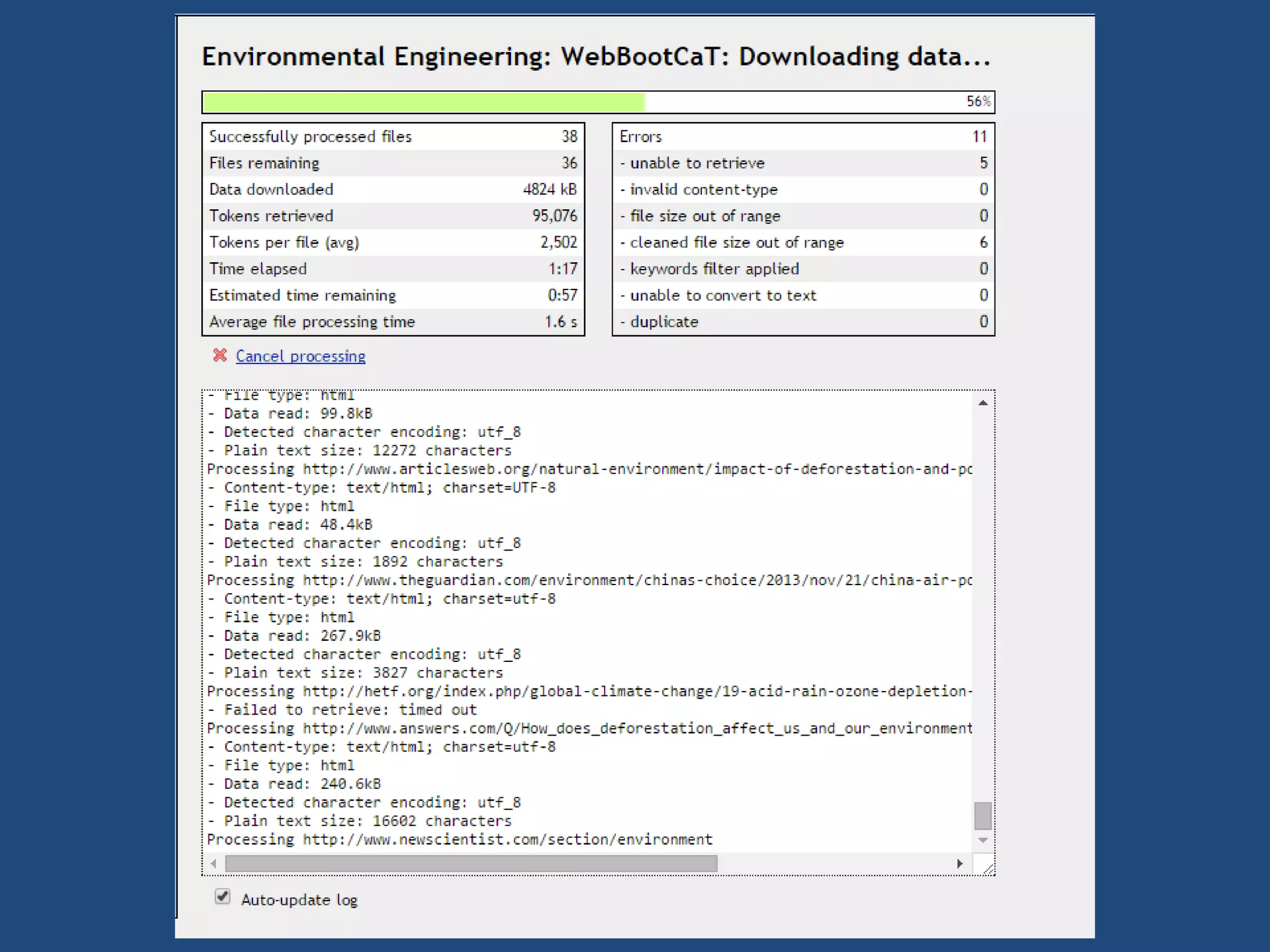The image size is (1270, 952).
Task: Click the cleaned file size out of range row
Action: point(803,242)
